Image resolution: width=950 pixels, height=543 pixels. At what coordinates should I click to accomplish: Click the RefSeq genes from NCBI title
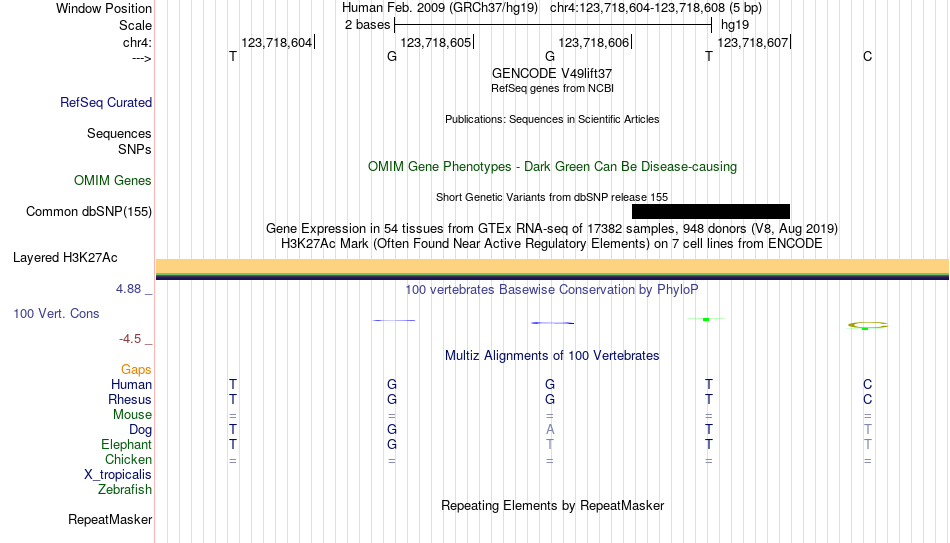click(552, 88)
